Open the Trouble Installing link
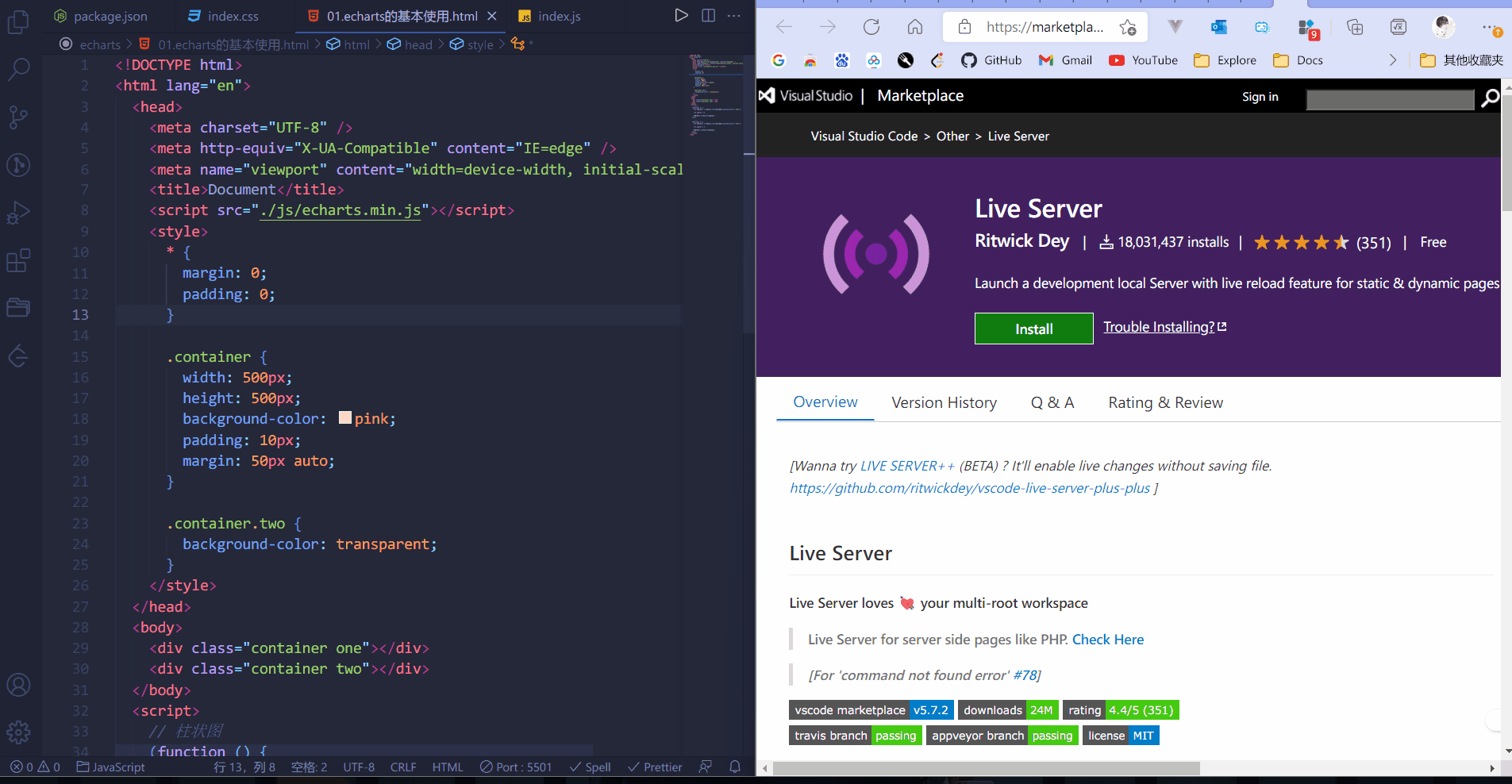The width and height of the screenshot is (1512, 784). pyautogui.click(x=1164, y=327)
